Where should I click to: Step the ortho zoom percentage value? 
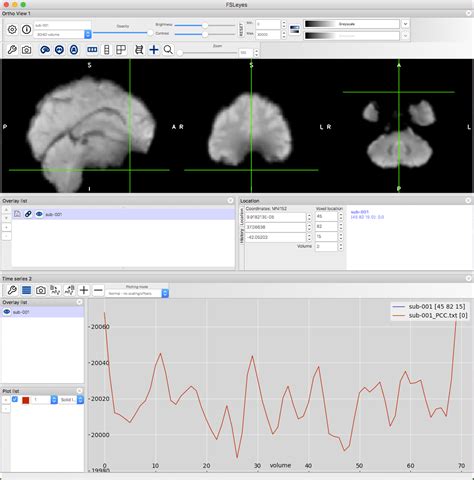(x=256, y=53)
